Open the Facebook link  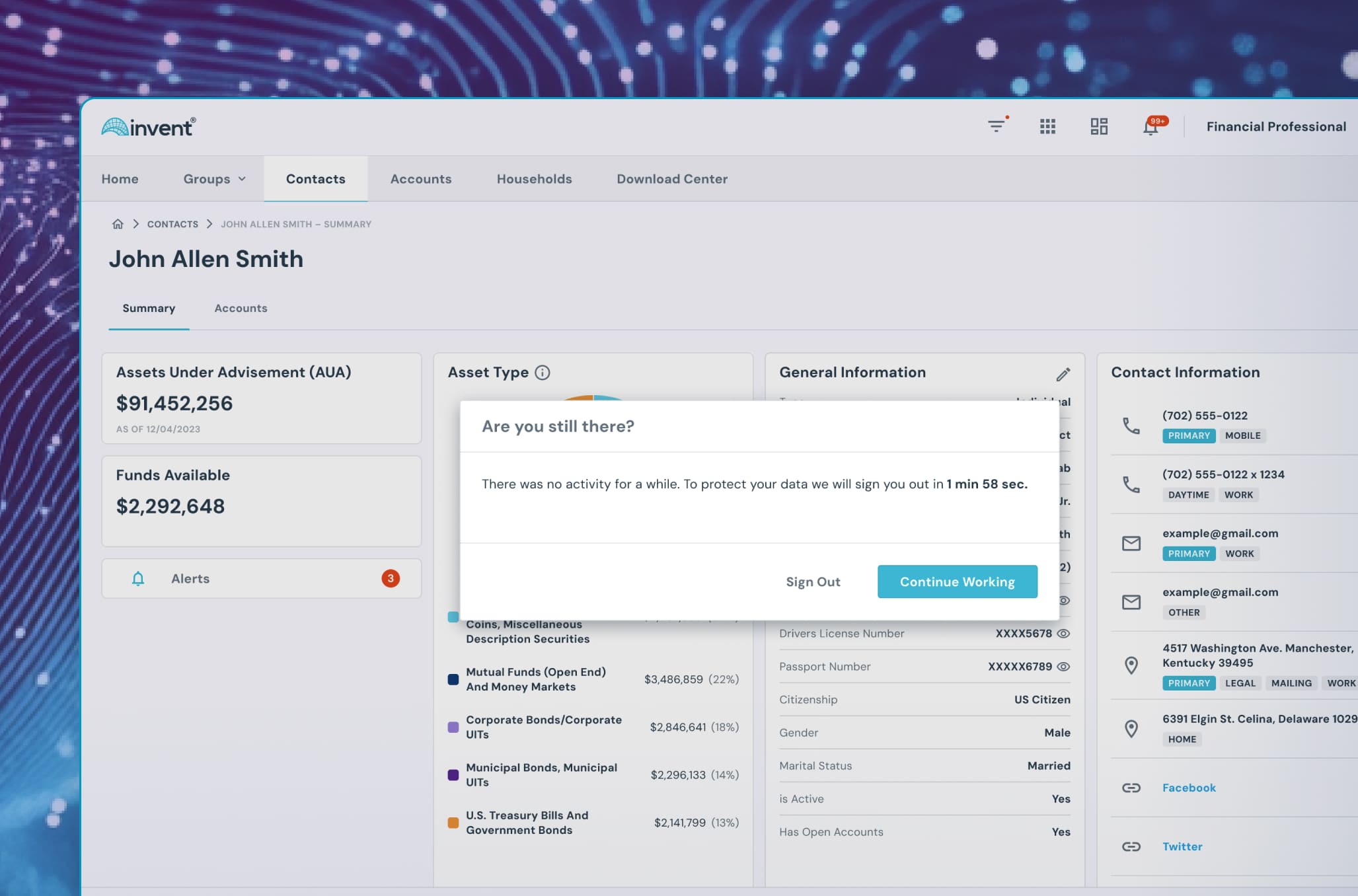[x=1188, y=788]
